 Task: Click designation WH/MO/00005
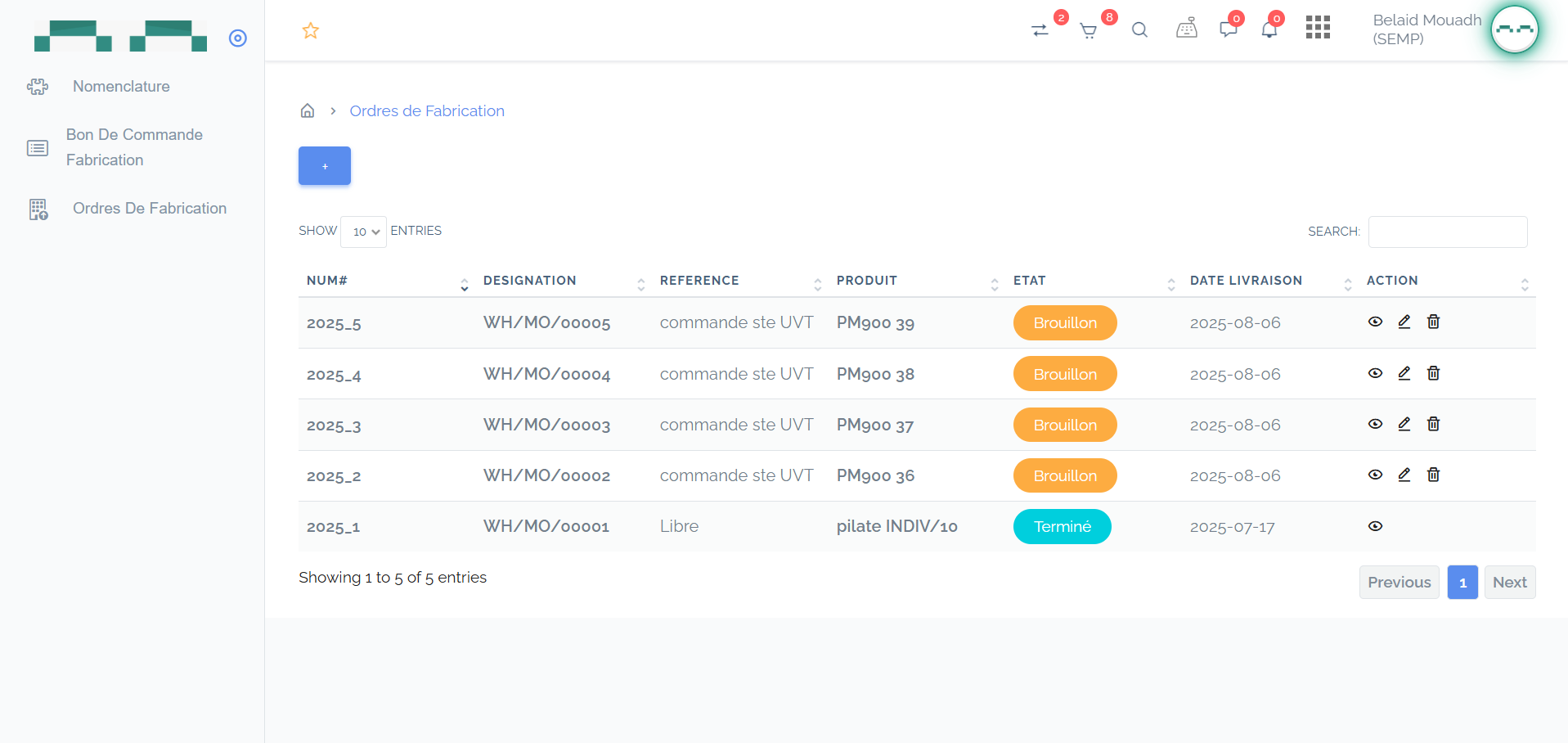click(x=546, y=322)
